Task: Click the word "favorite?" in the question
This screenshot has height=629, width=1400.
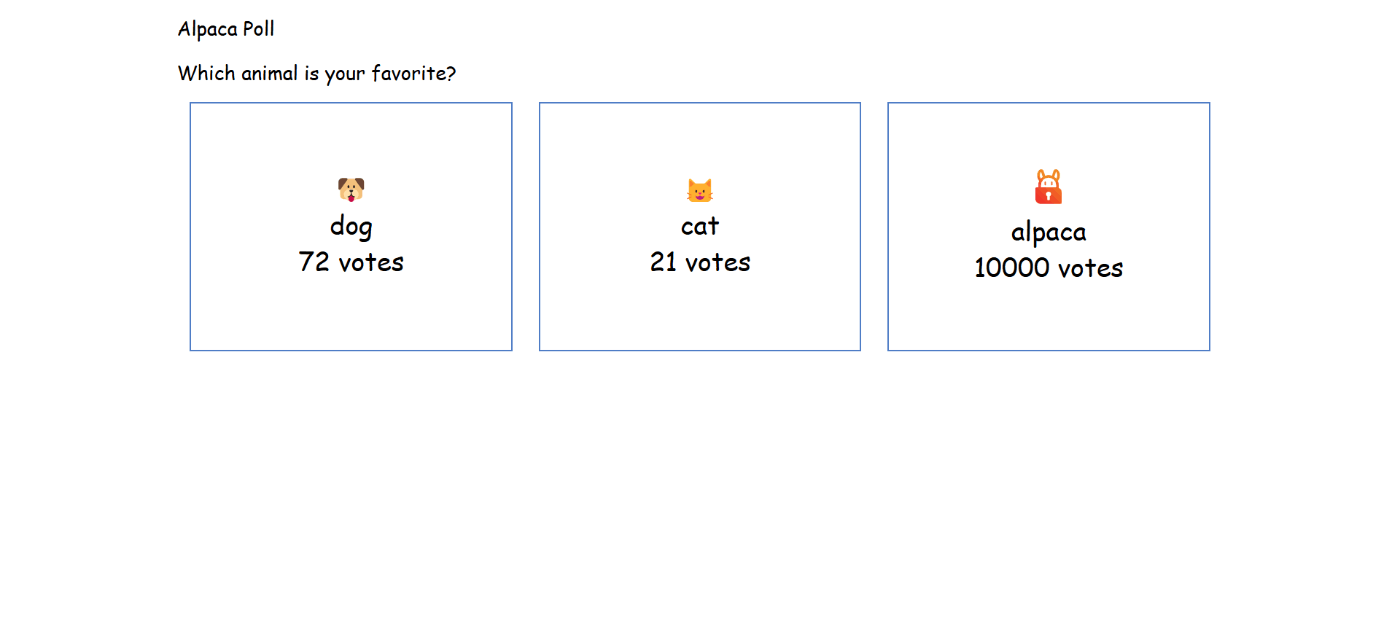Action: click(414, 73)
